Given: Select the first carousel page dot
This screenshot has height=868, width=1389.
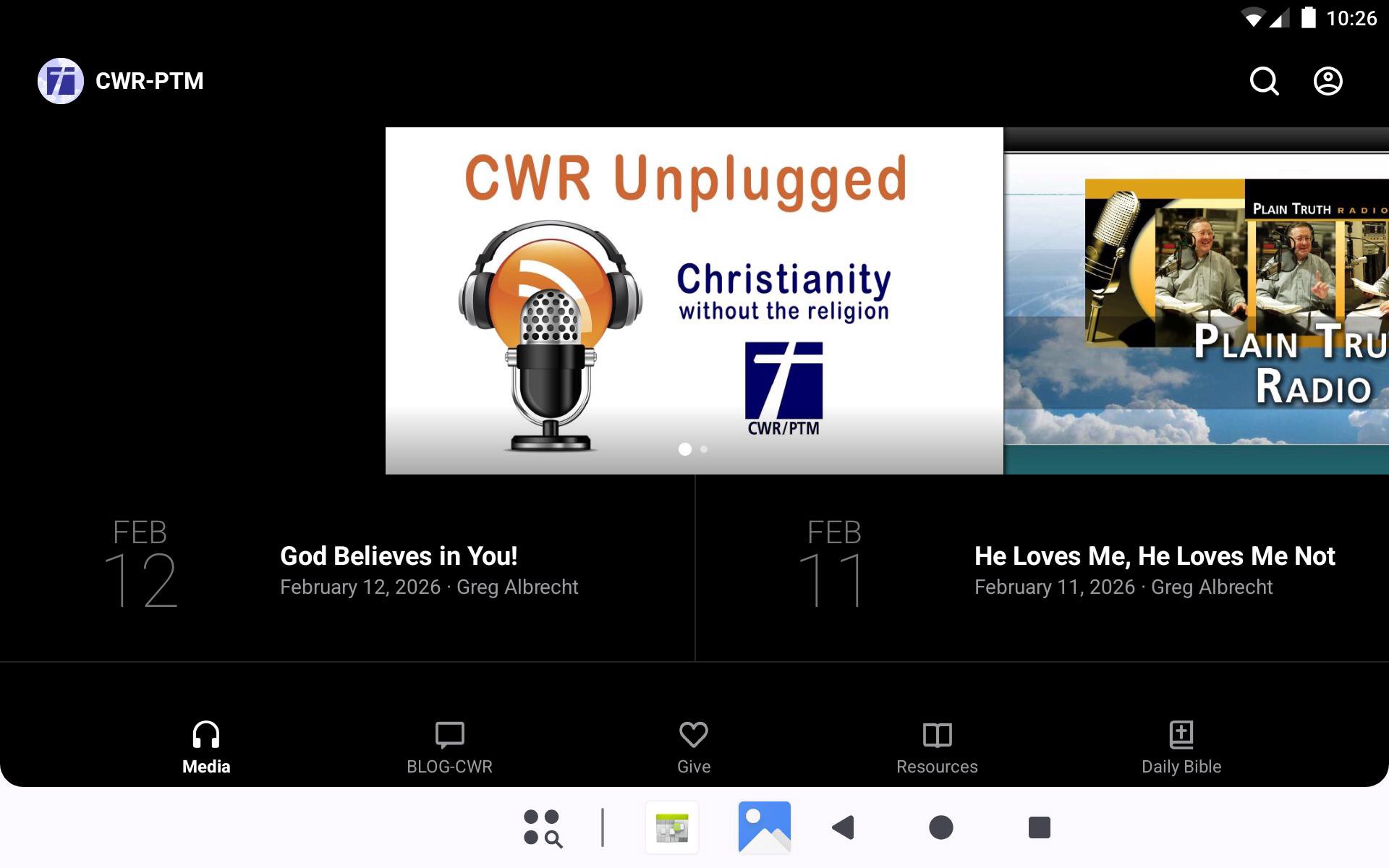Looking at the screenshot, I should point(684,449).
